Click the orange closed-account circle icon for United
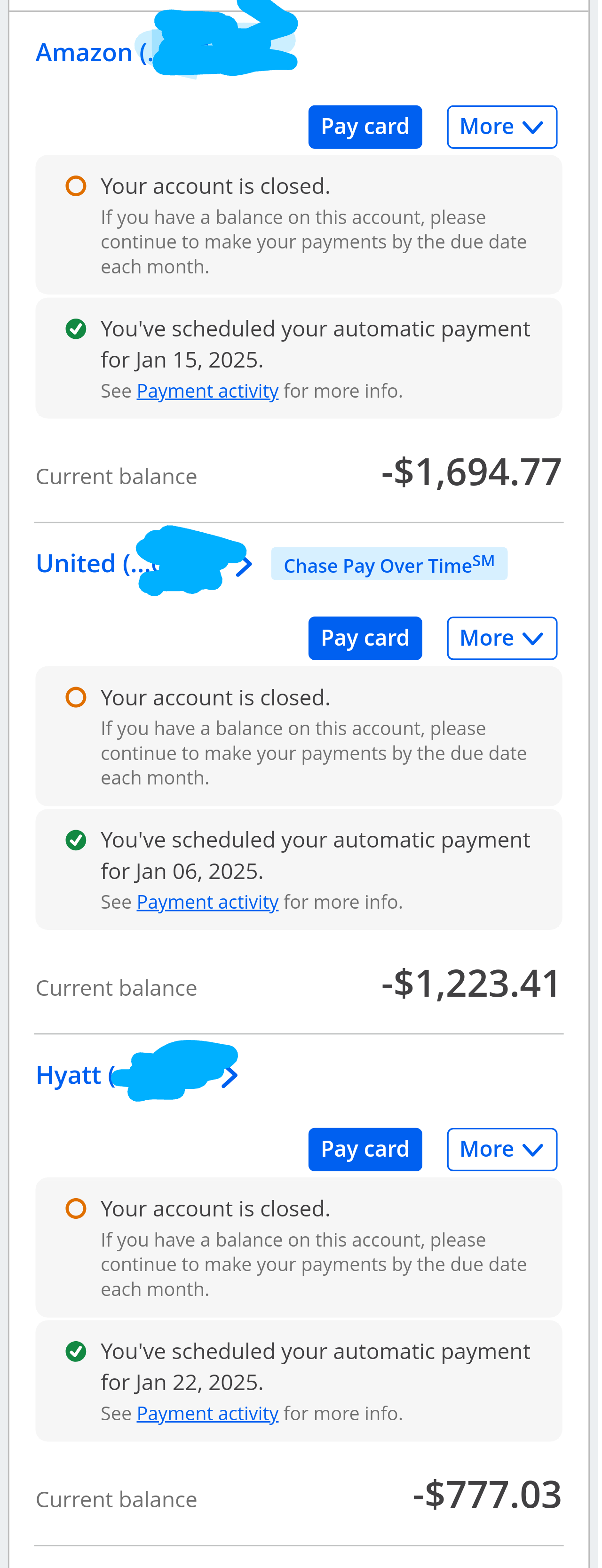 pos(76,697)
